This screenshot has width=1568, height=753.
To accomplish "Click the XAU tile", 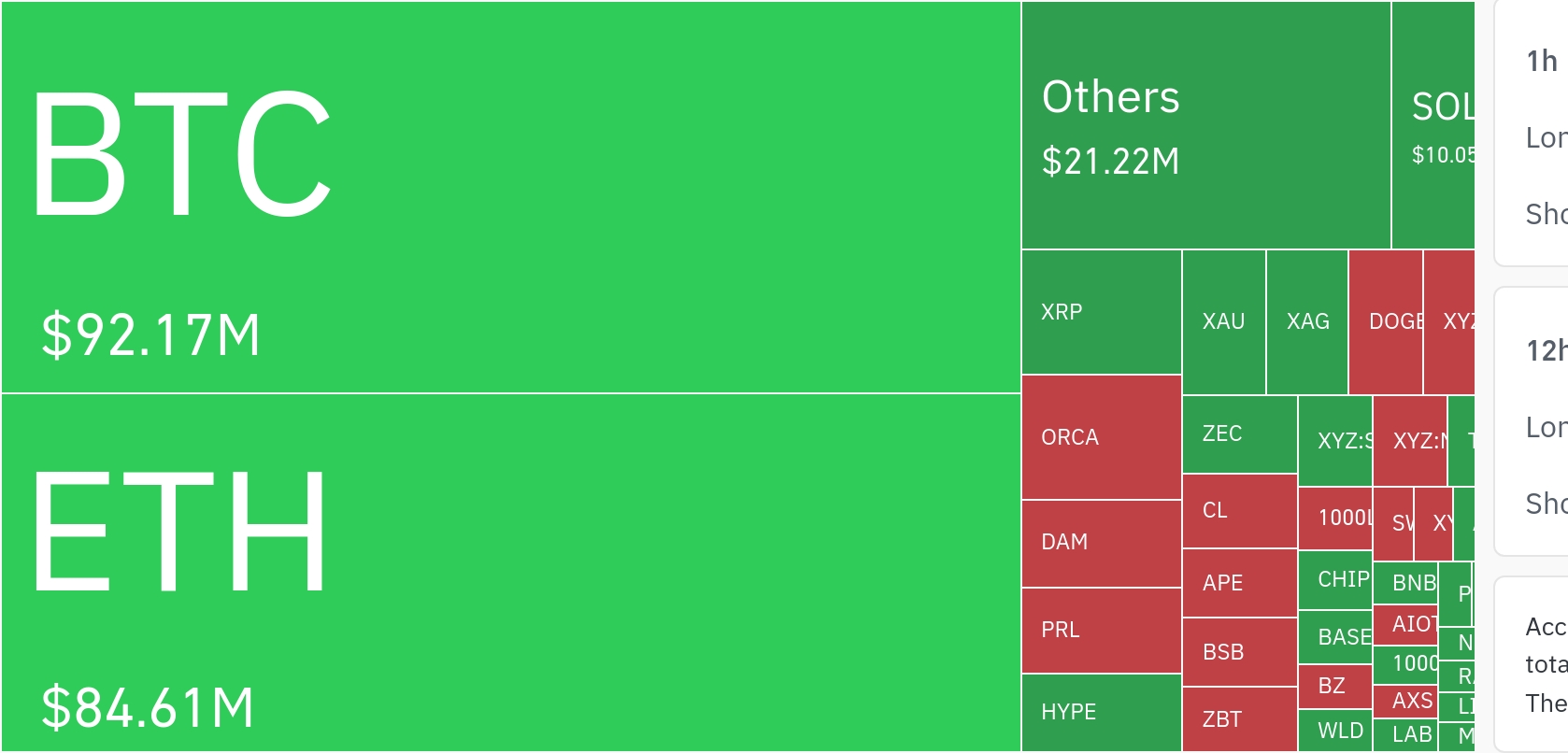I will (x=1223, y=321).
